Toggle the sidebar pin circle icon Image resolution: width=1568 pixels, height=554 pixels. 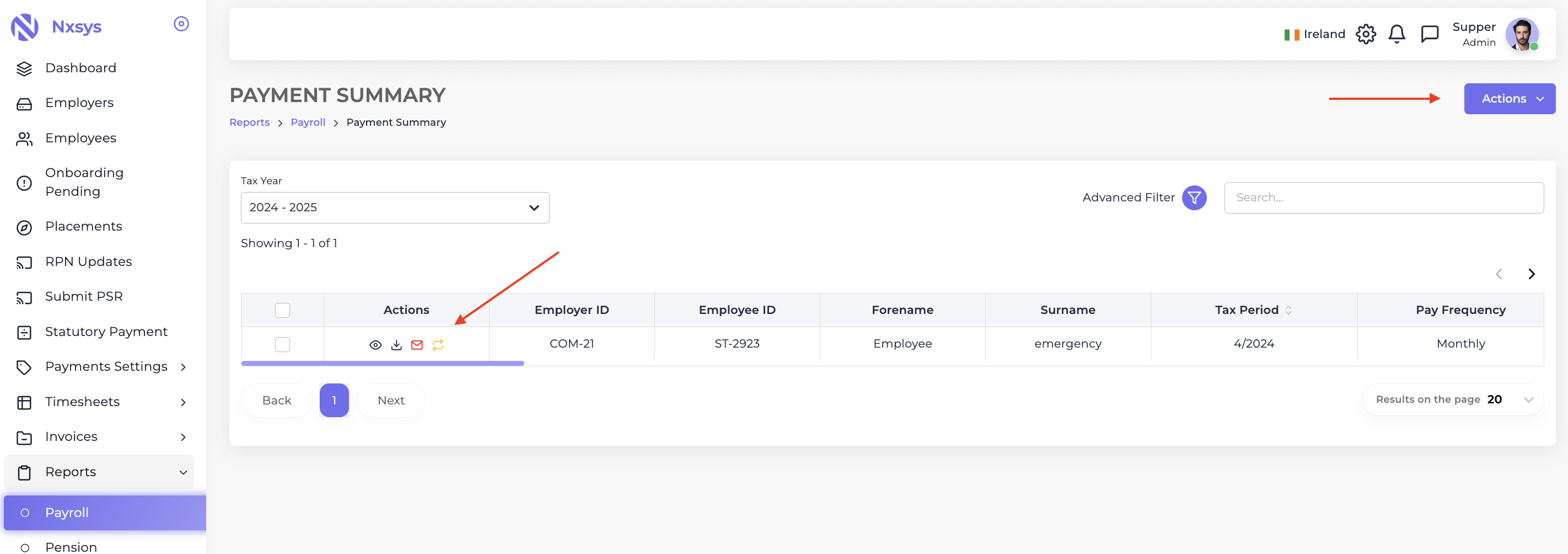tap(181, 24)
